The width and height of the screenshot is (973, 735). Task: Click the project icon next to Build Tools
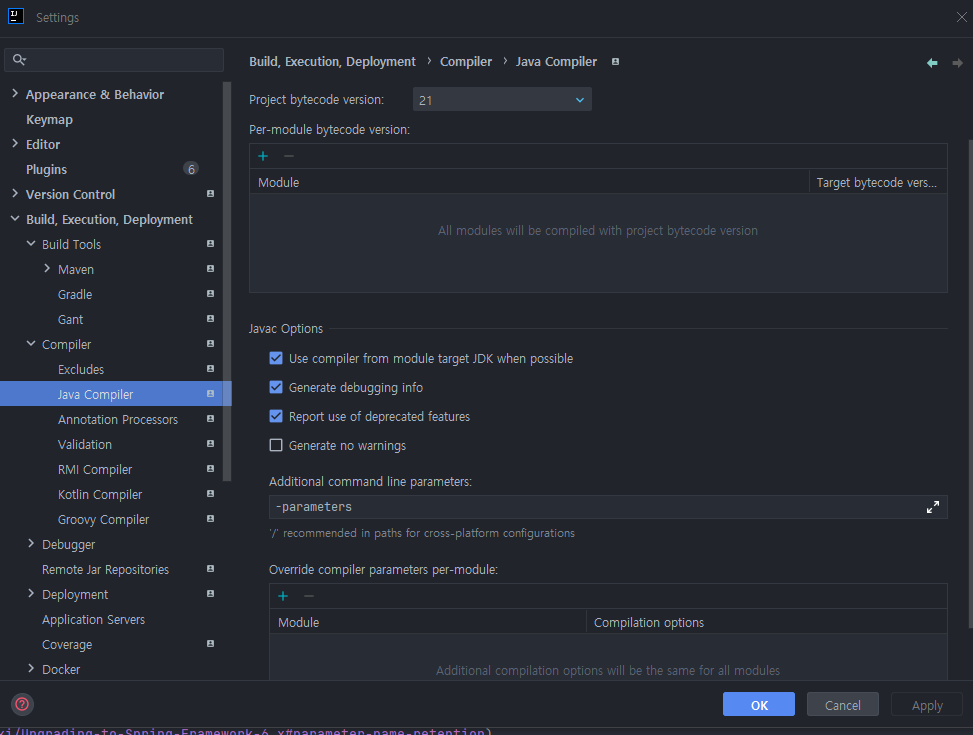[x=210, y=244]
